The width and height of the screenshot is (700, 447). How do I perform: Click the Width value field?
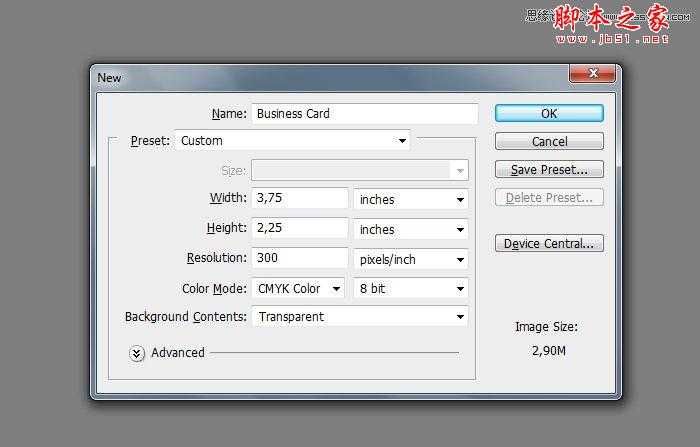click(299, 199)
